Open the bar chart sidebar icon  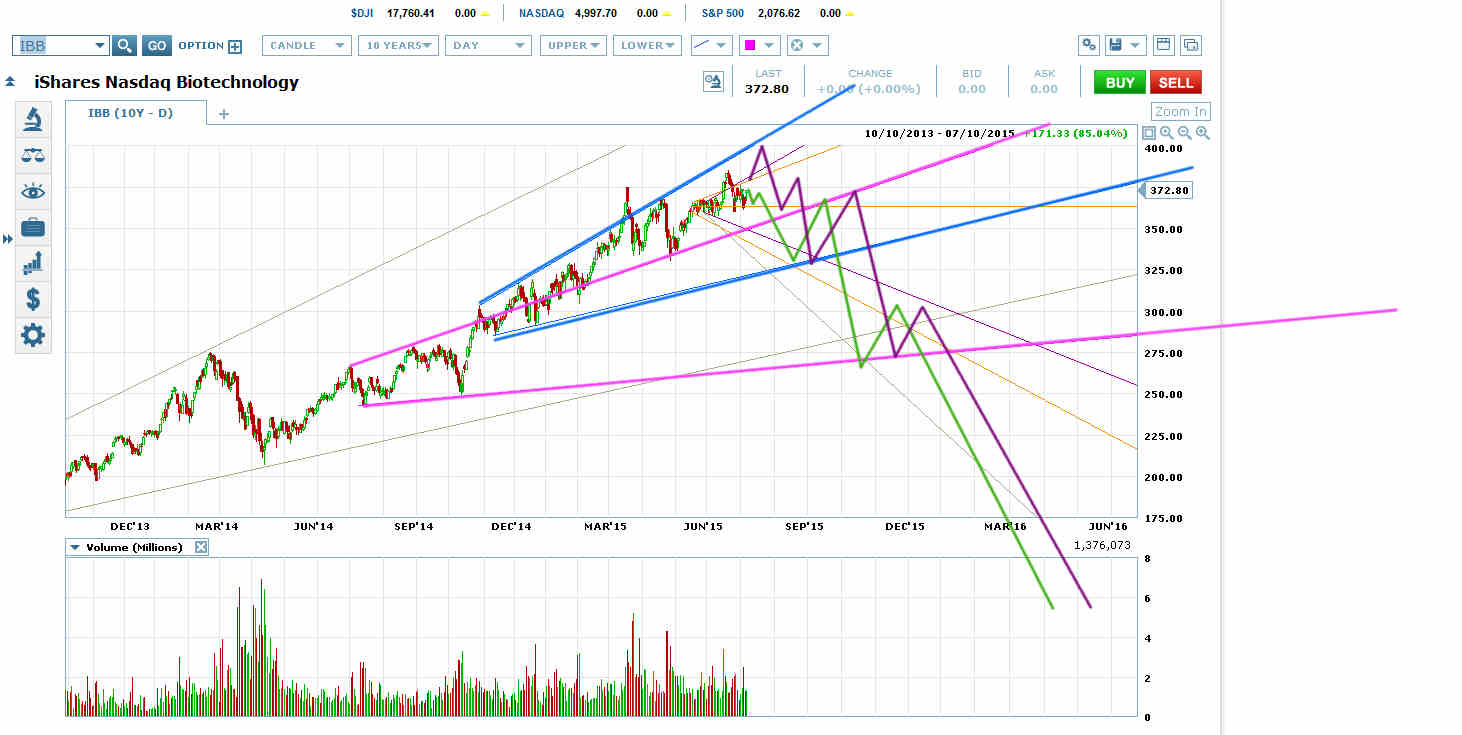click(x=33, y=263)
